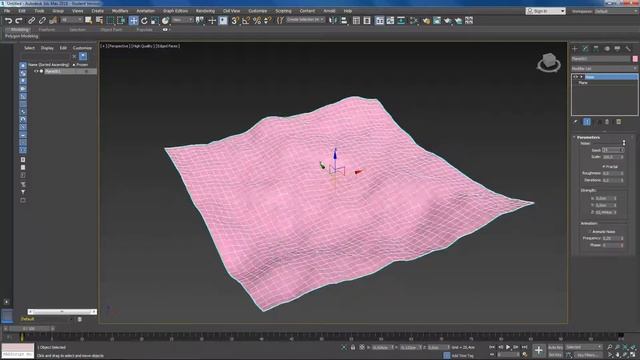Screen dimensions: 640x360
Task: Toggle the Angle Snap icon
Action: point(246,20)
